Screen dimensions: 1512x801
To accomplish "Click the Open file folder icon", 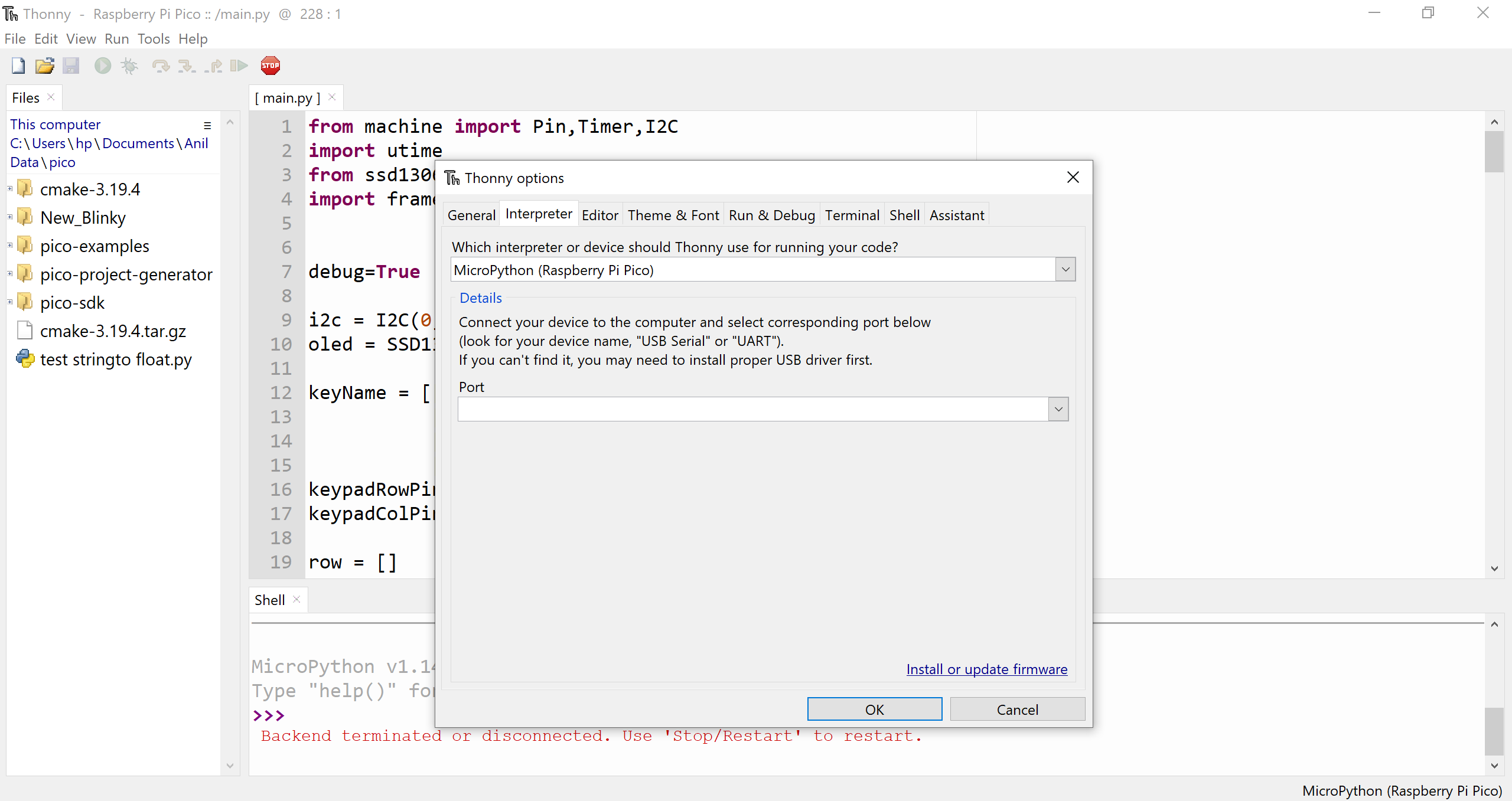I will click(44, 66).
